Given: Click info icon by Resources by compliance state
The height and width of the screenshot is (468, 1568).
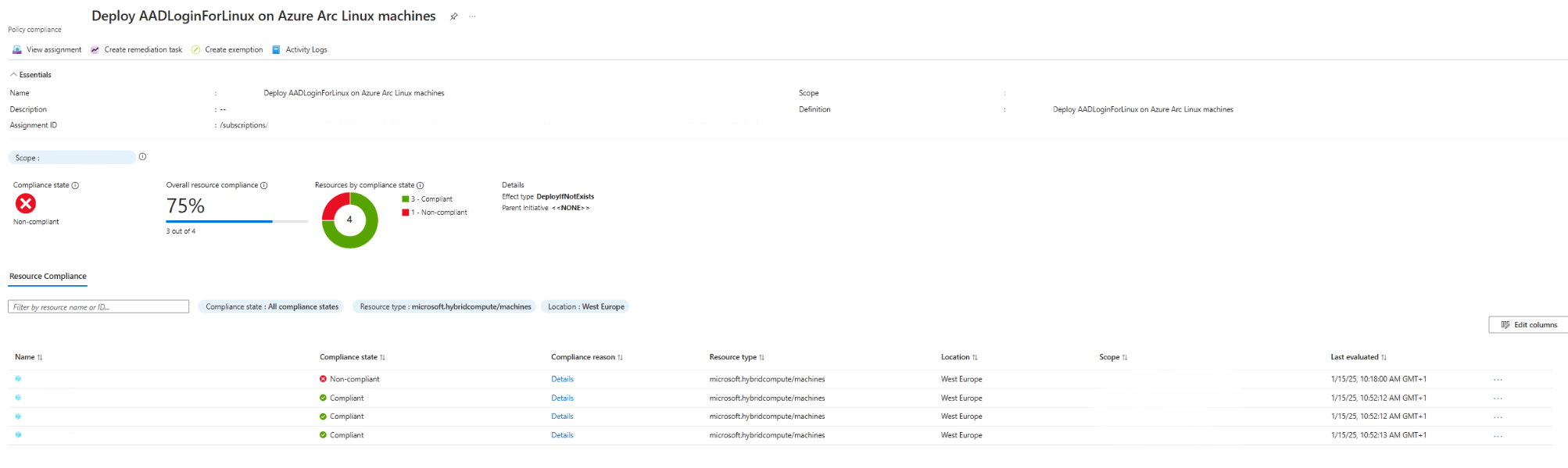Looking at the screenshot, I should [421, 186].
